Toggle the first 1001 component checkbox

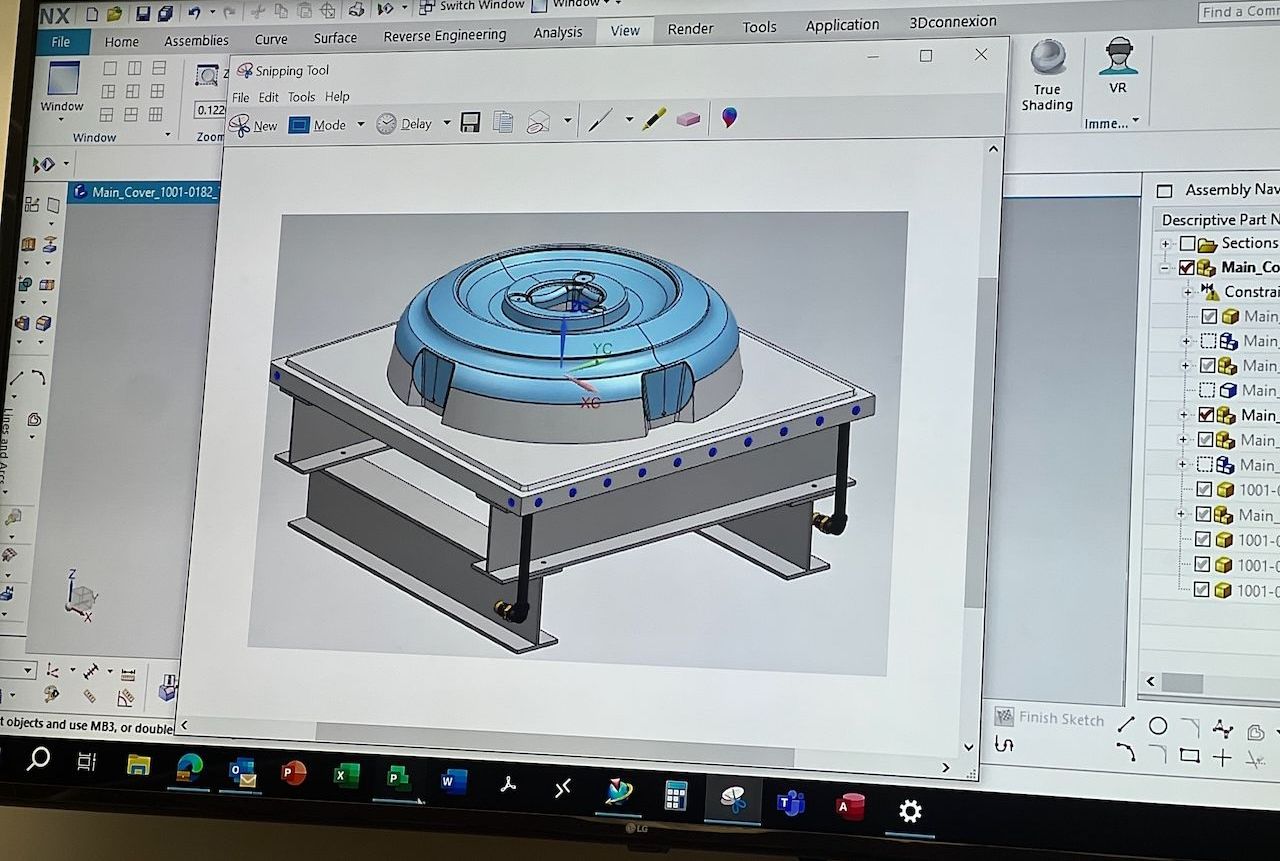pyautogui.click(x=1206, y=489)
